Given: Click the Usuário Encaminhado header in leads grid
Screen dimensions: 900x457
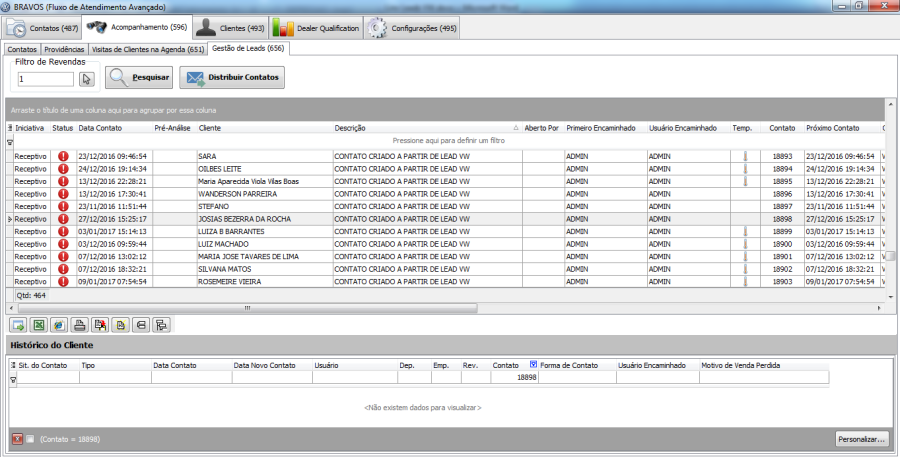Looking at the screenshot, I should [688, 128].
